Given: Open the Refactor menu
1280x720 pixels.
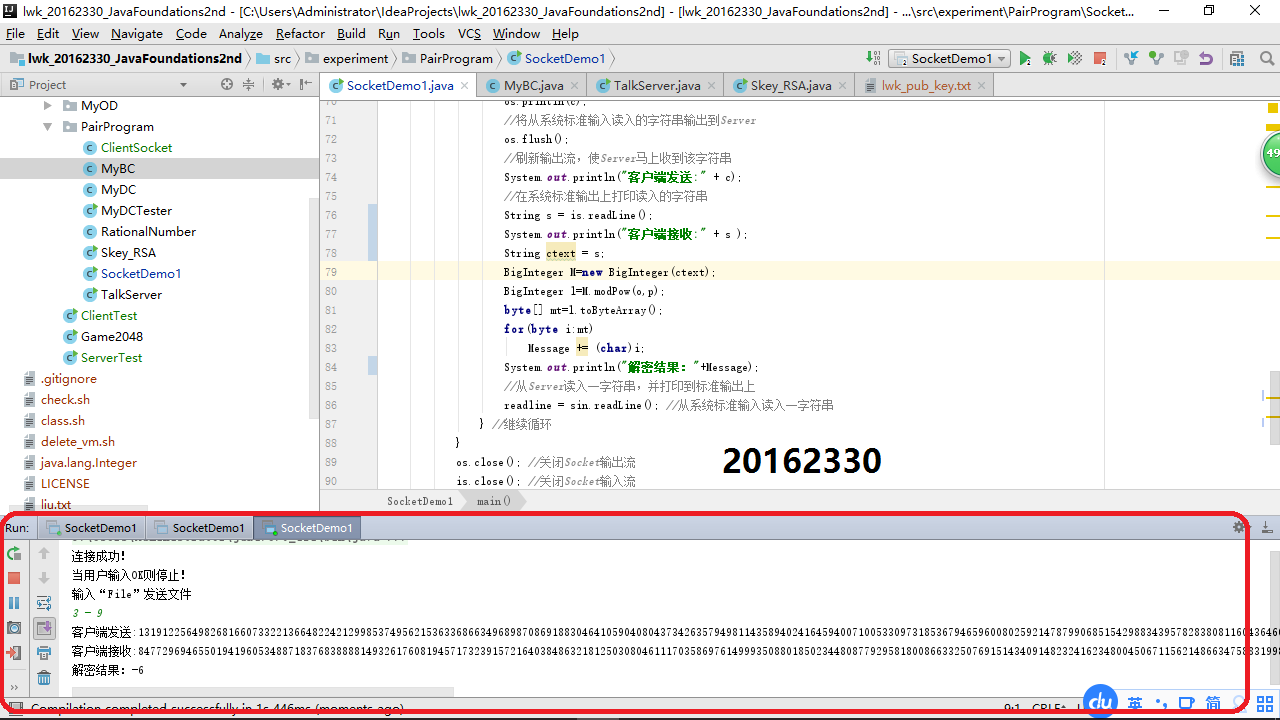Looking at the screenshot, I should (x=300, y=33).
